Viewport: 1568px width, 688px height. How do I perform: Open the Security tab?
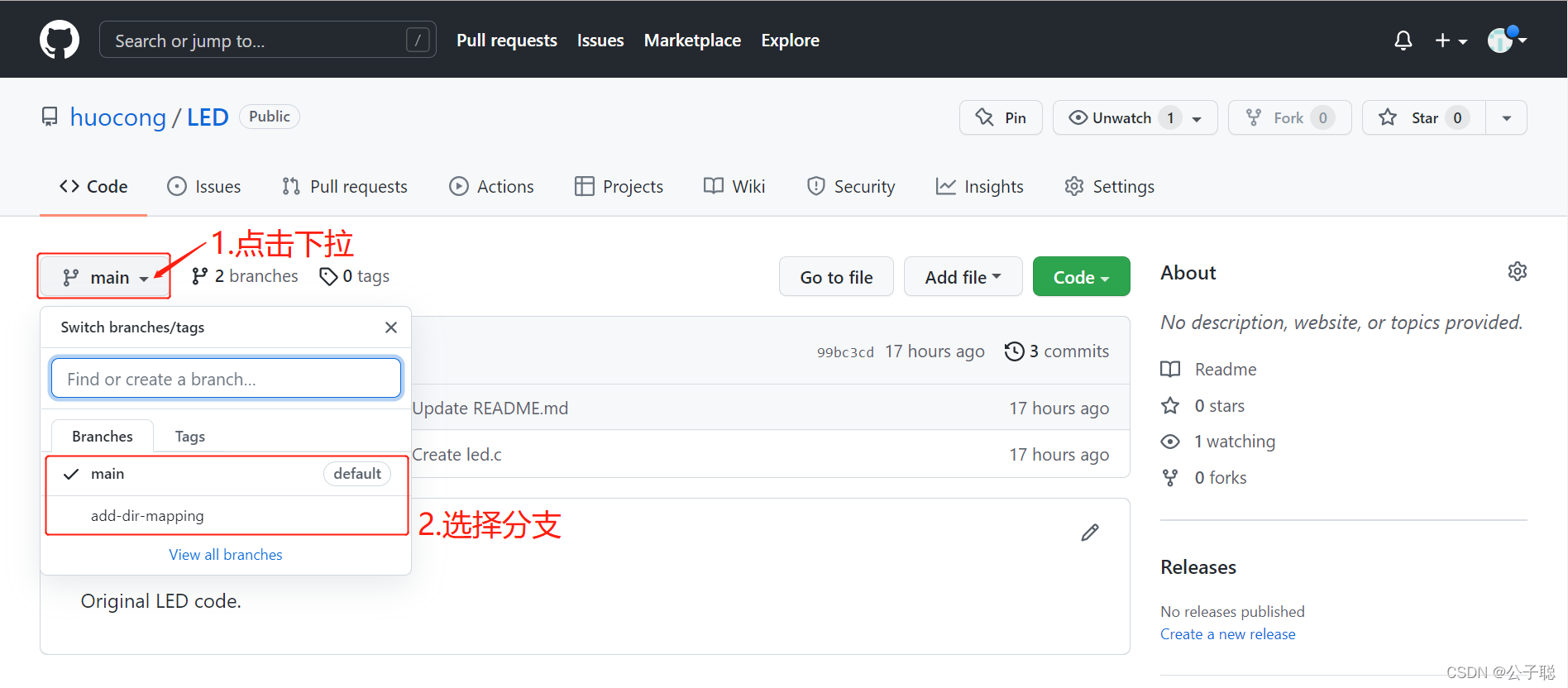click(x=851, y=187)
